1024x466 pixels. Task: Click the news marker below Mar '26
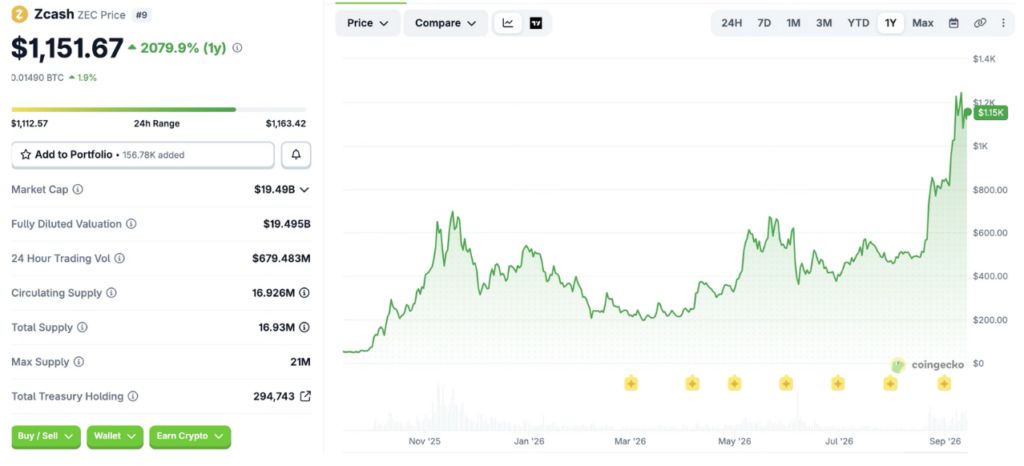point(631,383)
